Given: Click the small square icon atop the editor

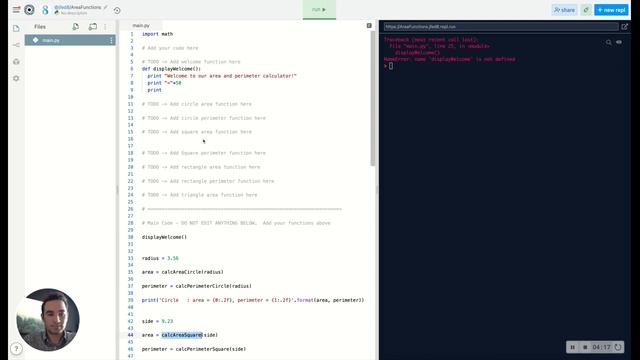Looking at the screenshot, I should click(x=369, y=26).
